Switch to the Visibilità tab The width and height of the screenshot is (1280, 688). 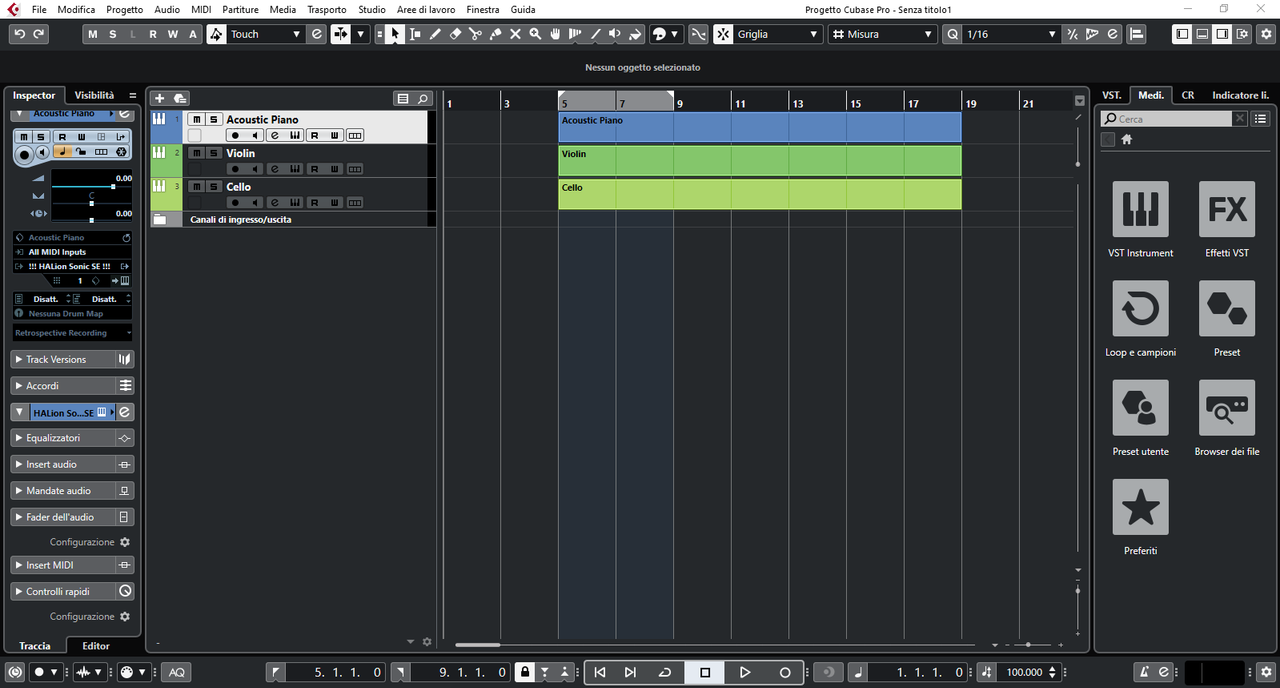(x=94, y=95)
